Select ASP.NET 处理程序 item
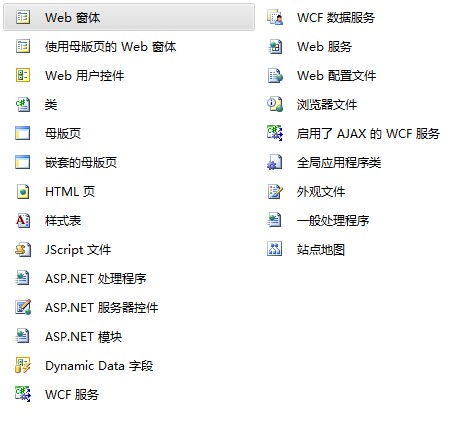 [x=96, y=279]
